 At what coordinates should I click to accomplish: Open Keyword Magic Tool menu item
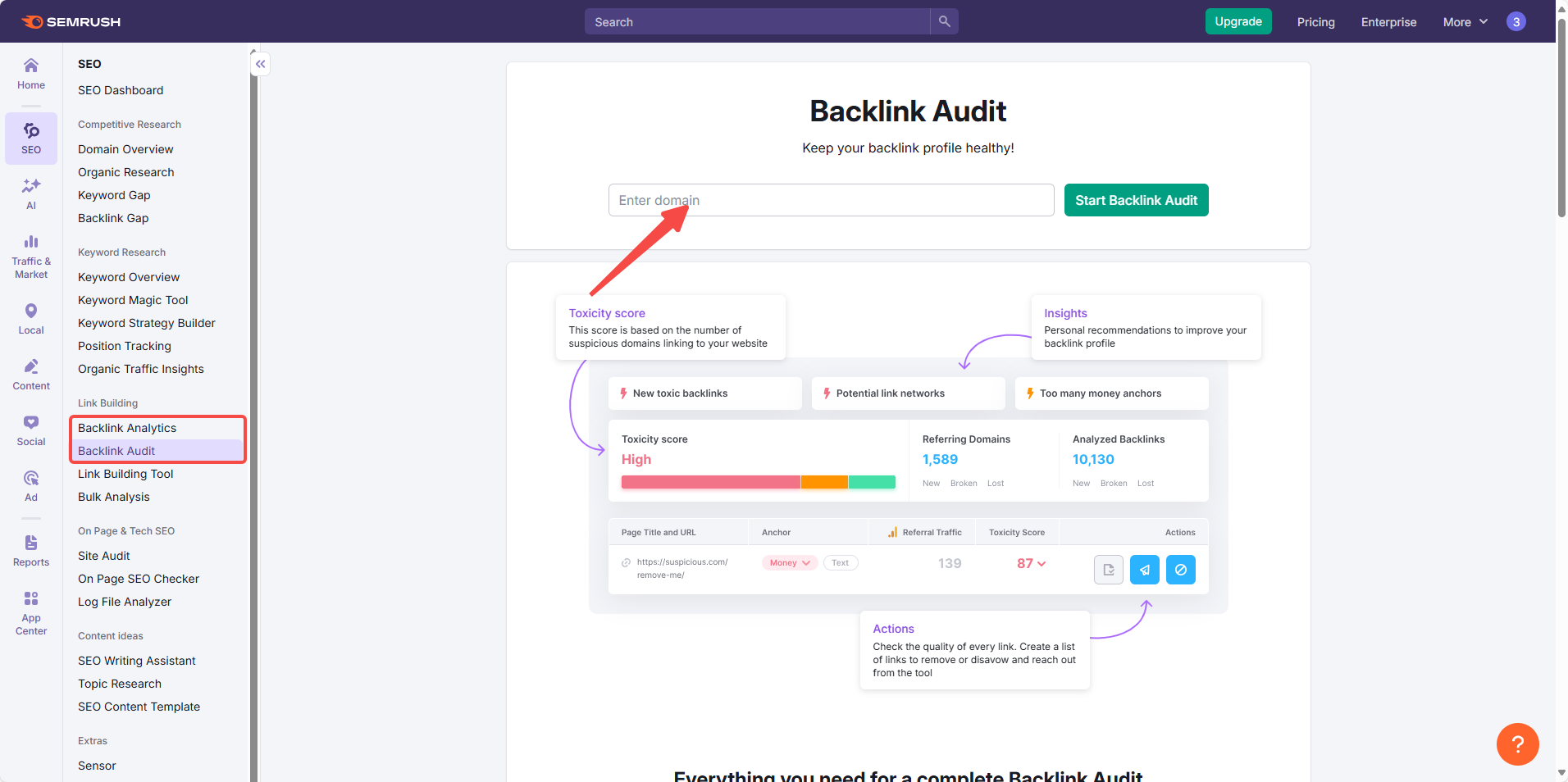(133, 300)
